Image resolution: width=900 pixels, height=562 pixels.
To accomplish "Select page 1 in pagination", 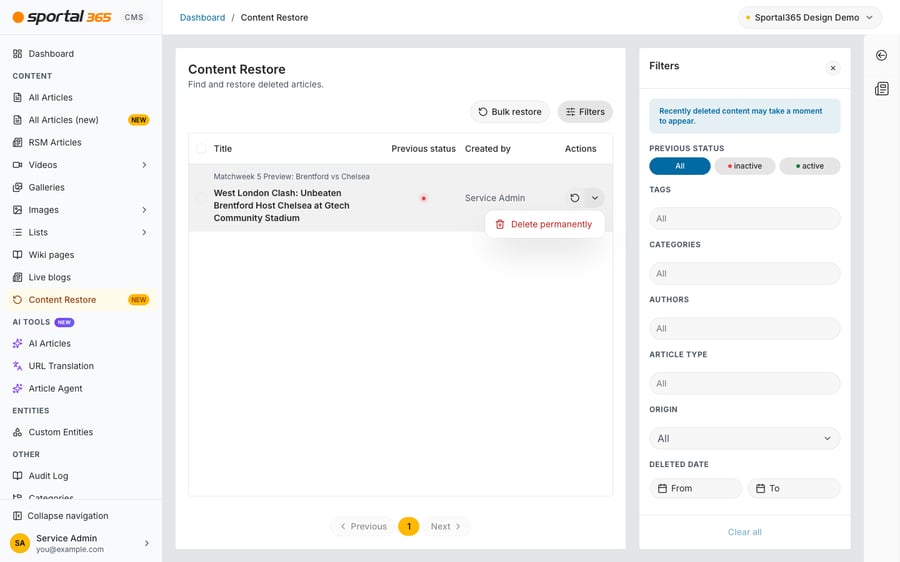I will pyautogui.click(x=409, y=526).
